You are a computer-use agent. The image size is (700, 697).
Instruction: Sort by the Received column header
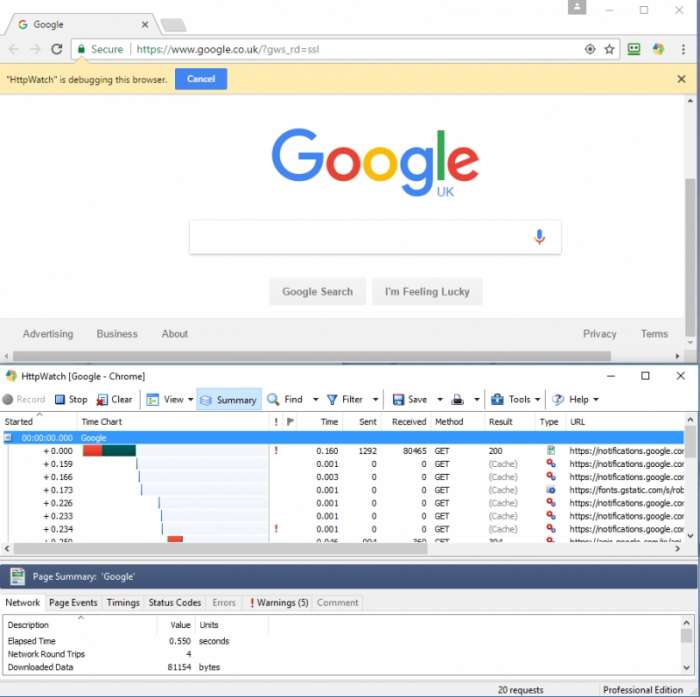(408, 422)
